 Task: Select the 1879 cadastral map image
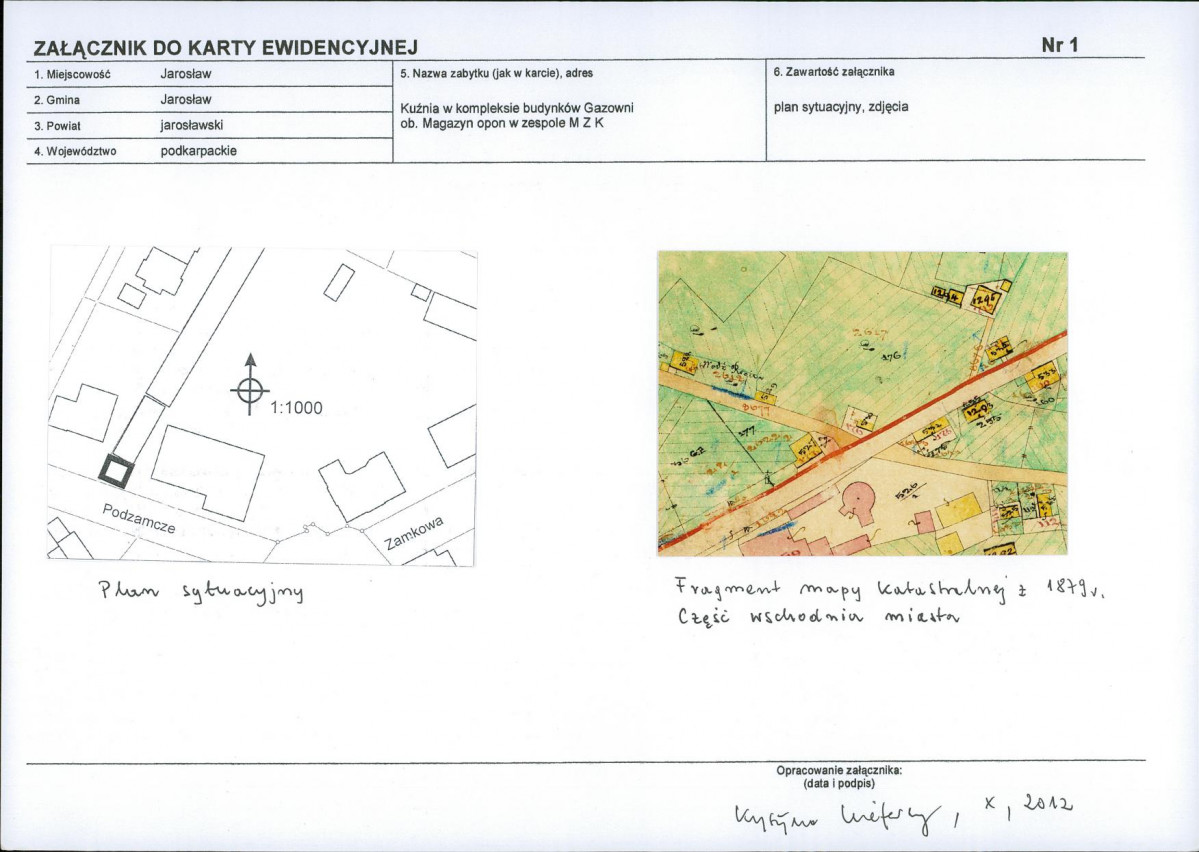863,403
